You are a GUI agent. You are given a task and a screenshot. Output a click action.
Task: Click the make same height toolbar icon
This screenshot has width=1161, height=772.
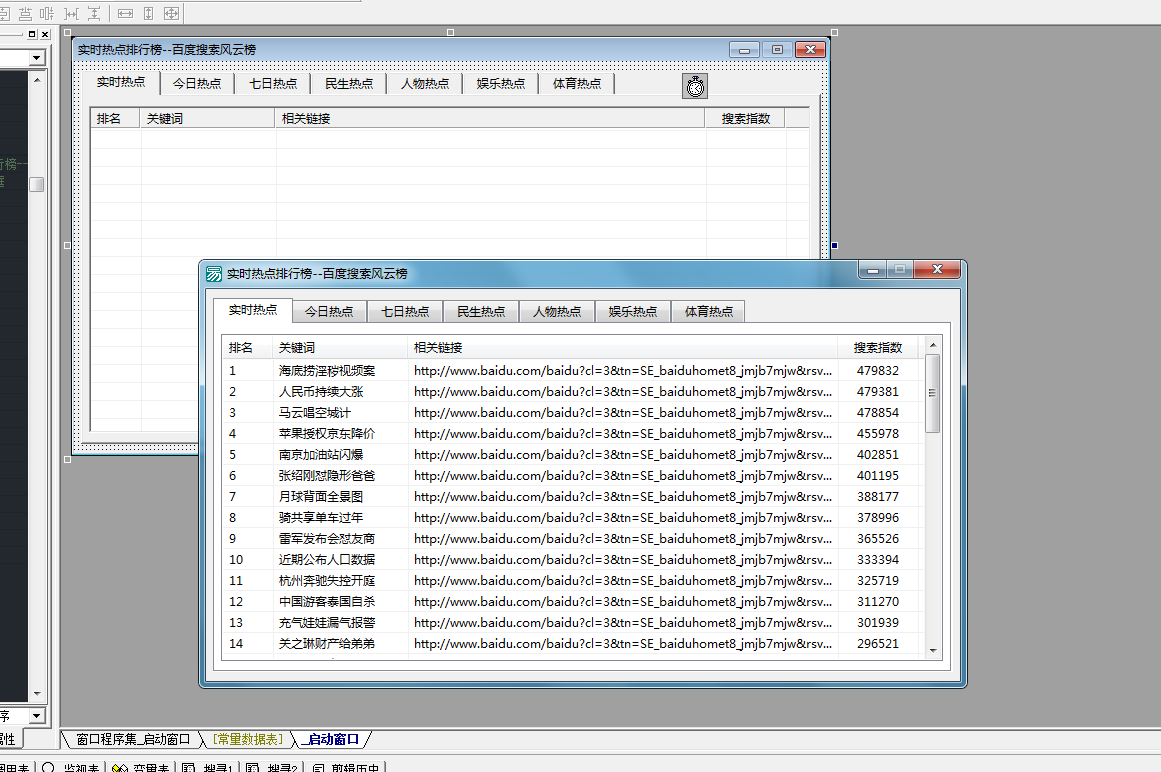pos(148,13)
